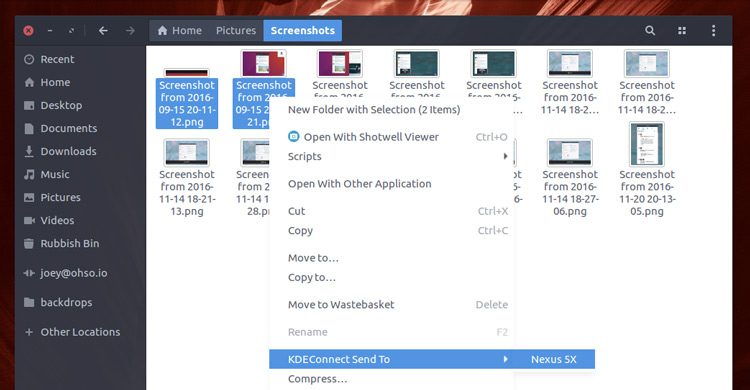Go forward with the right arrow button

point(130,31)
